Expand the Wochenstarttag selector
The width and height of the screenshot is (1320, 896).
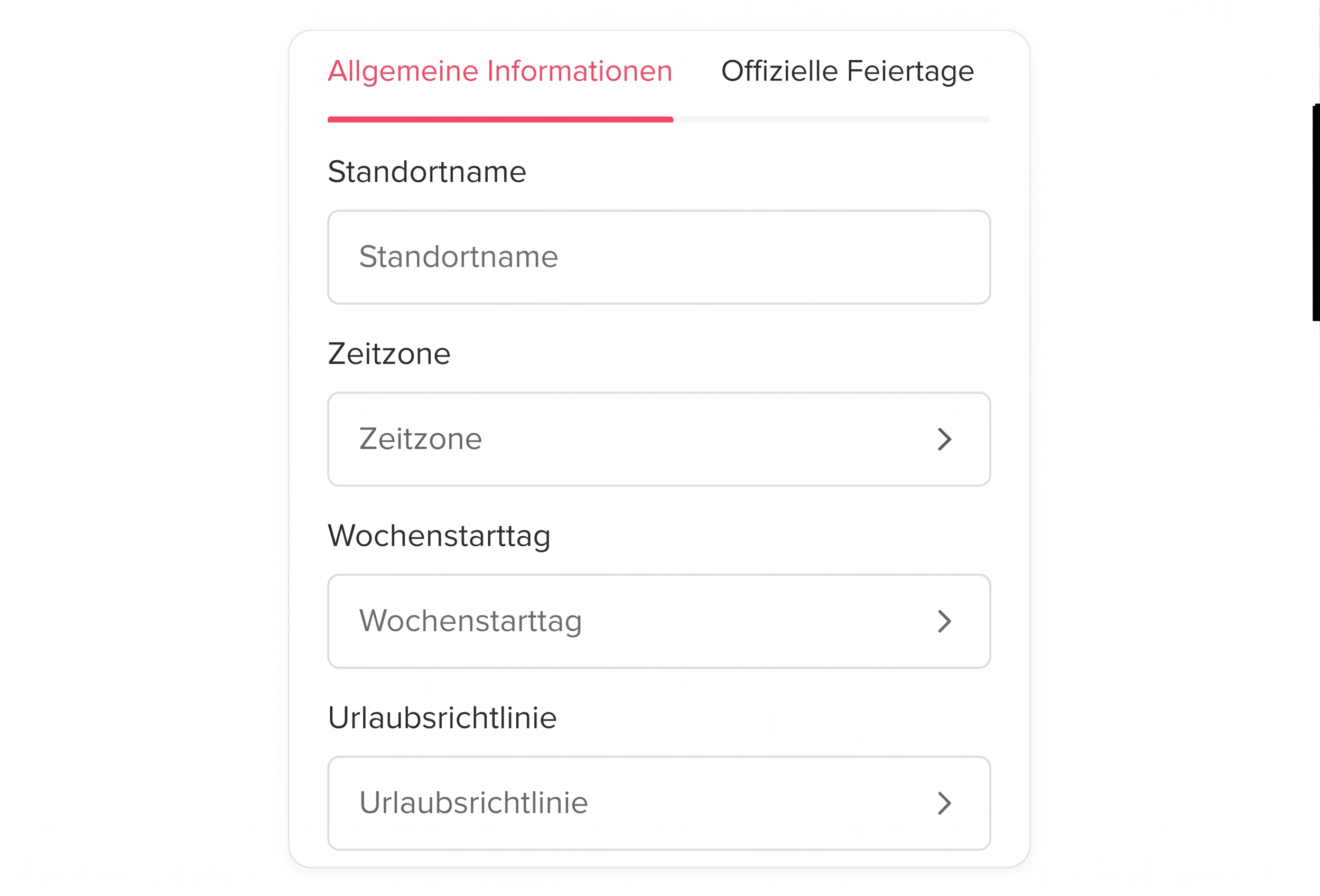[659, 621]
